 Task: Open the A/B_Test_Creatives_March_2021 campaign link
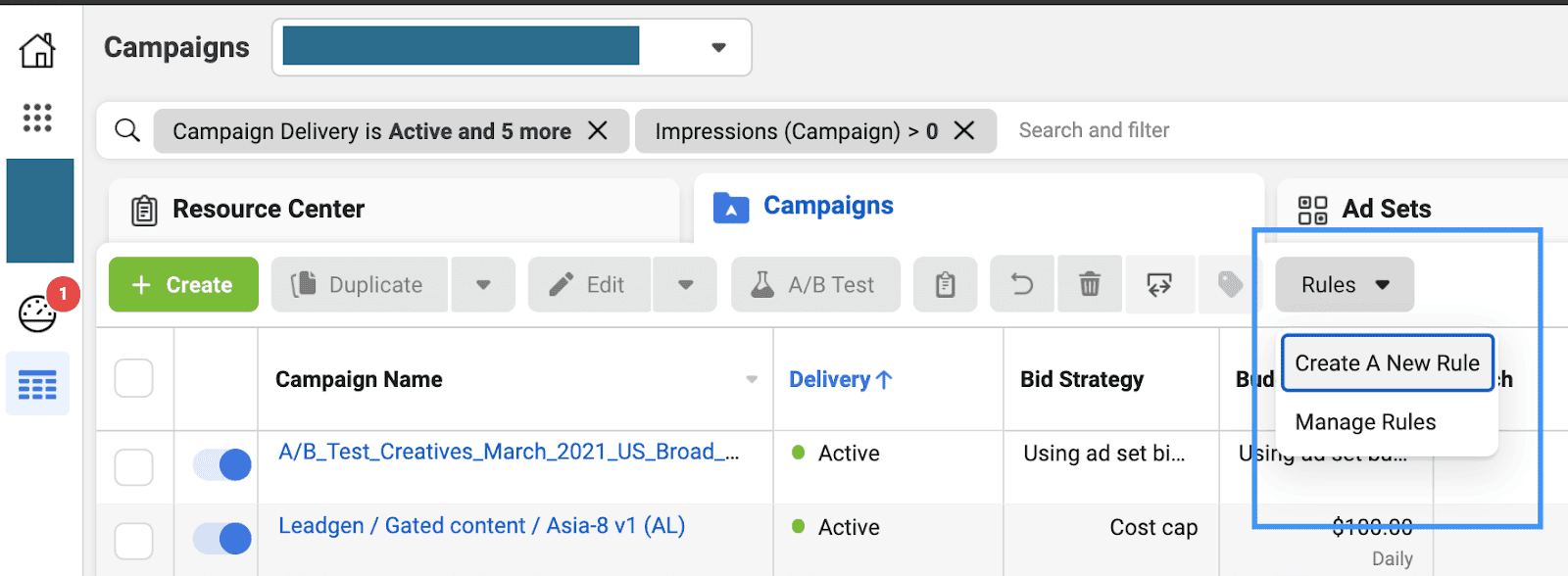[508, 452]
